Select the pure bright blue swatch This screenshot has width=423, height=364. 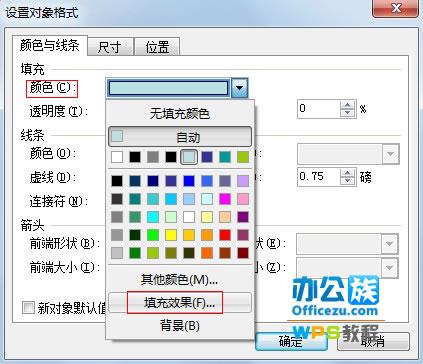coord(189,181)
